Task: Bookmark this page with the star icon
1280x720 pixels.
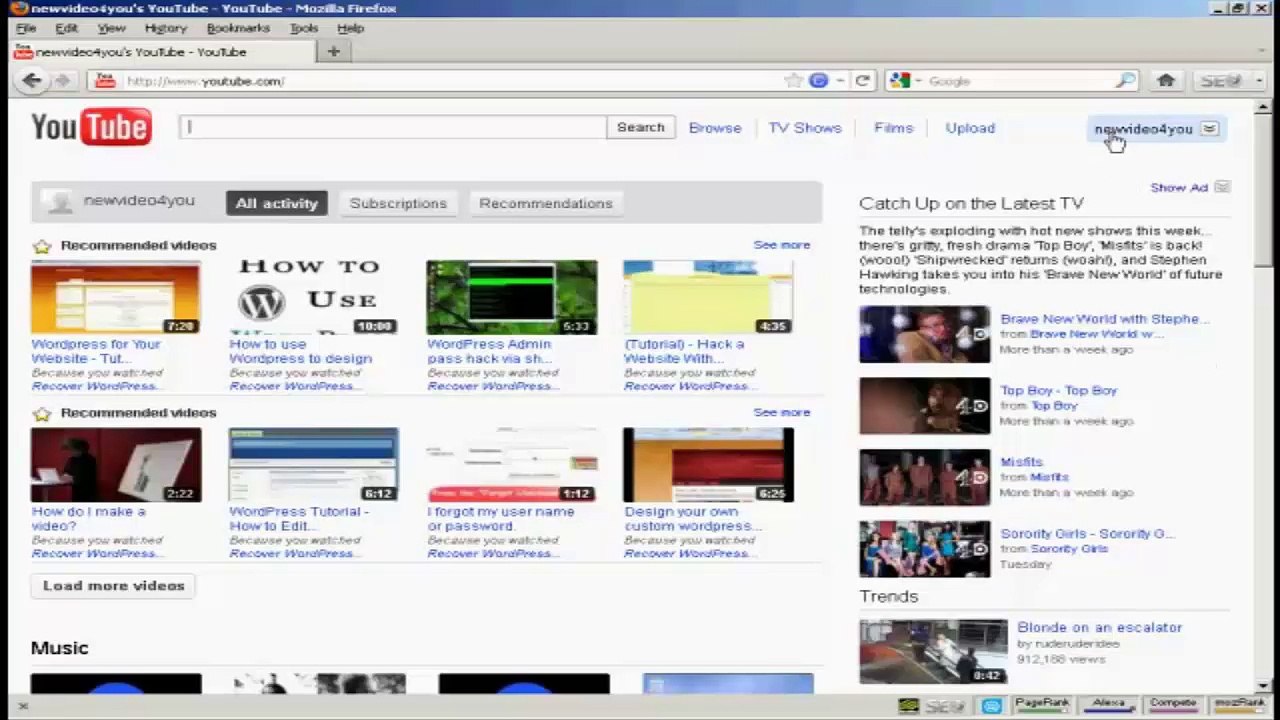Action: point(794,81)
